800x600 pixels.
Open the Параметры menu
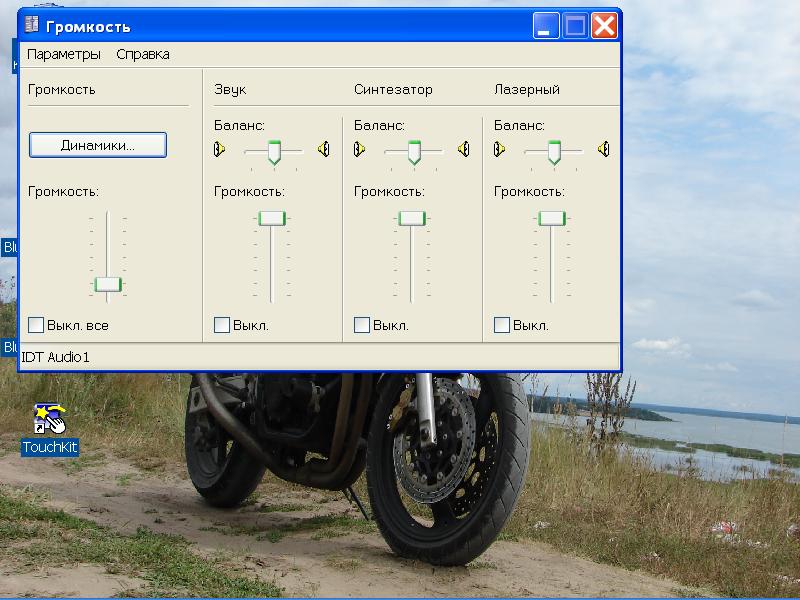point(64,54)
